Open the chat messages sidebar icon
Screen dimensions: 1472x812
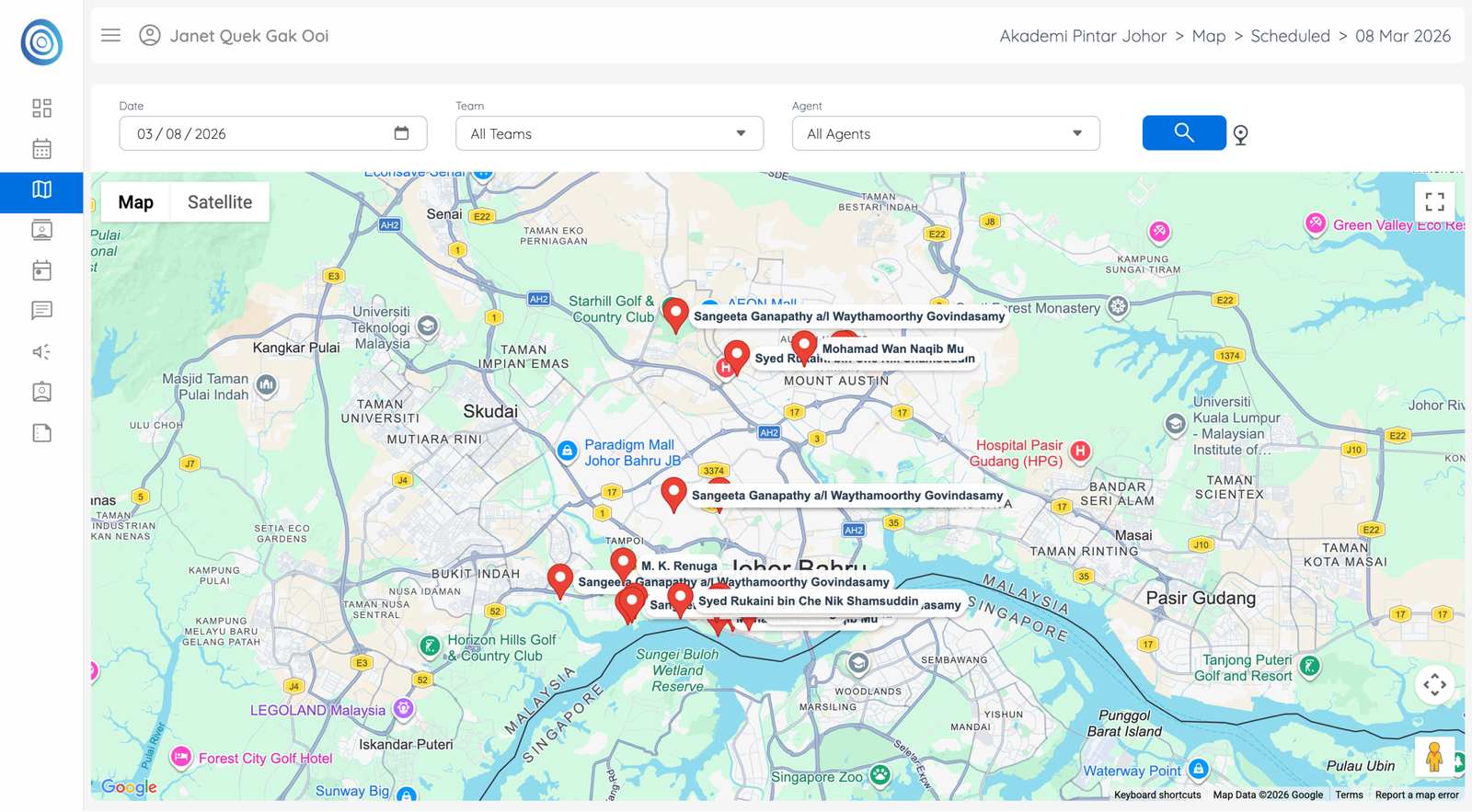point(41,311)
